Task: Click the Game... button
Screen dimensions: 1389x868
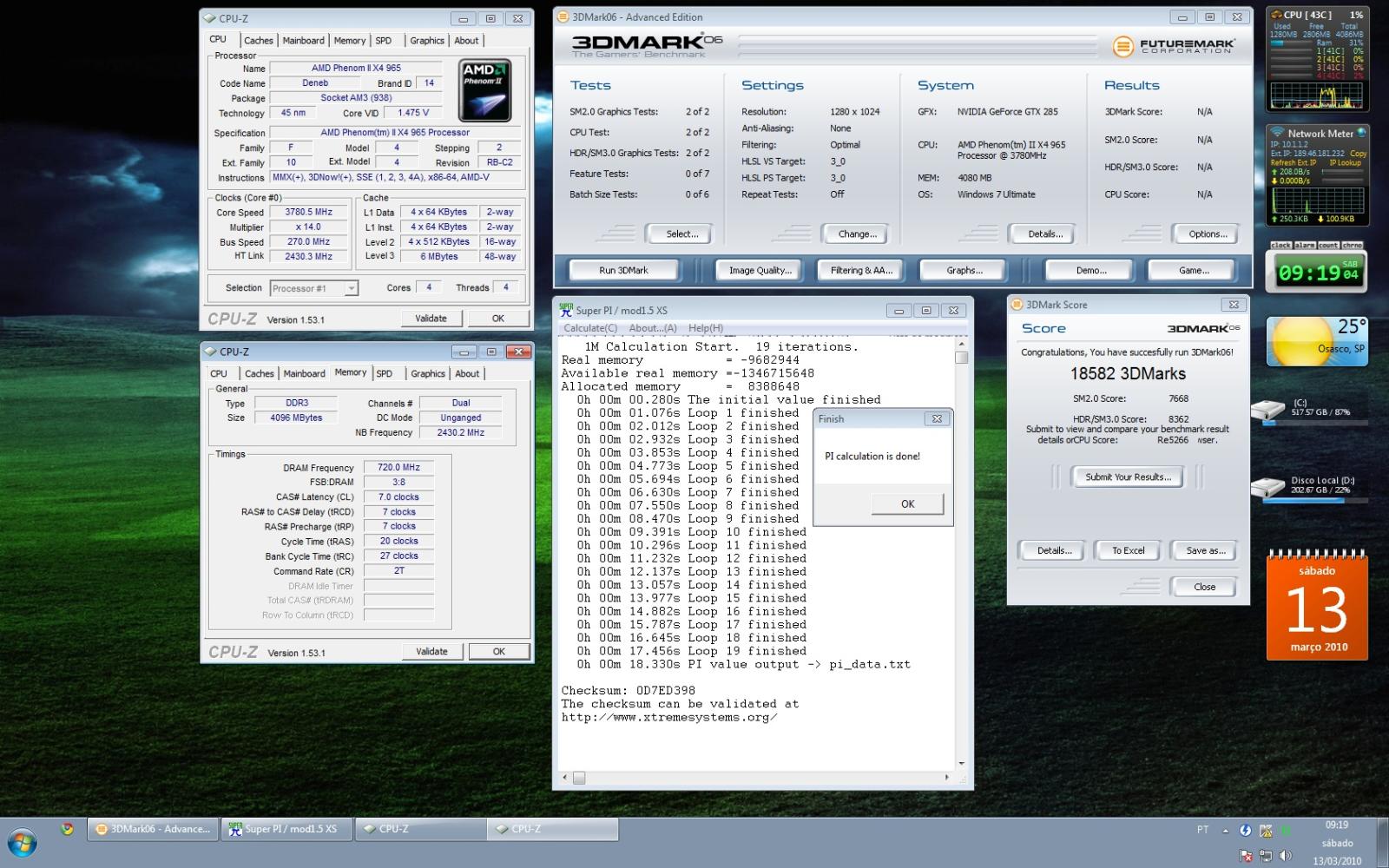Action: [x=1194, y=270]
